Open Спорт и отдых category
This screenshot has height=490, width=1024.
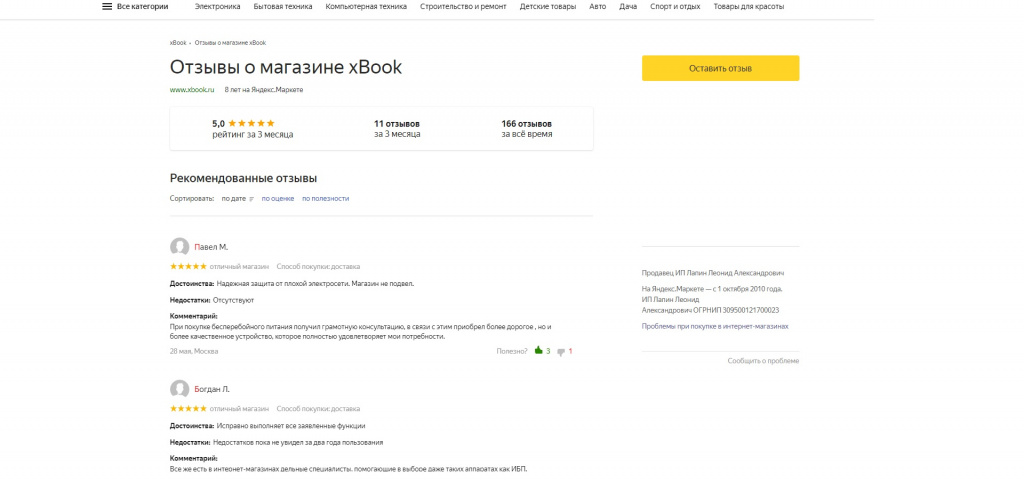click(x=675, y=7)
